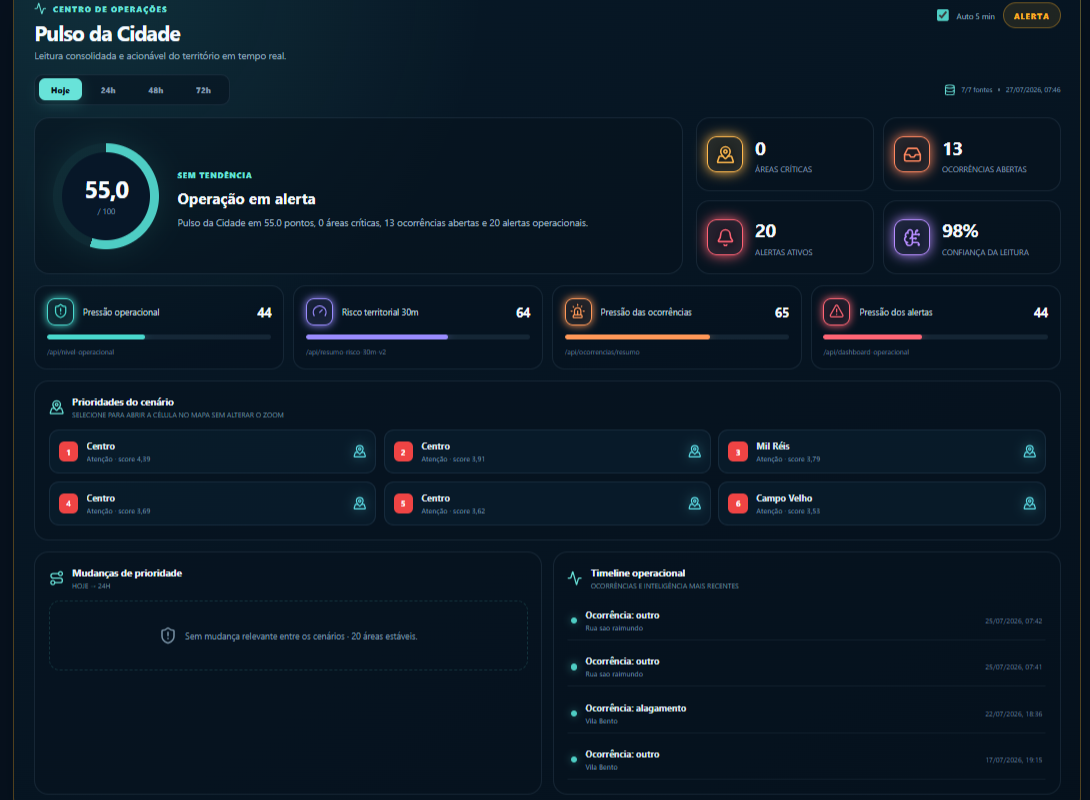The width and height of the screenshot is (1090, 800).
Task: Click the /api/nivel-operacional endpoint text
Action: click(x=81, y=352)
